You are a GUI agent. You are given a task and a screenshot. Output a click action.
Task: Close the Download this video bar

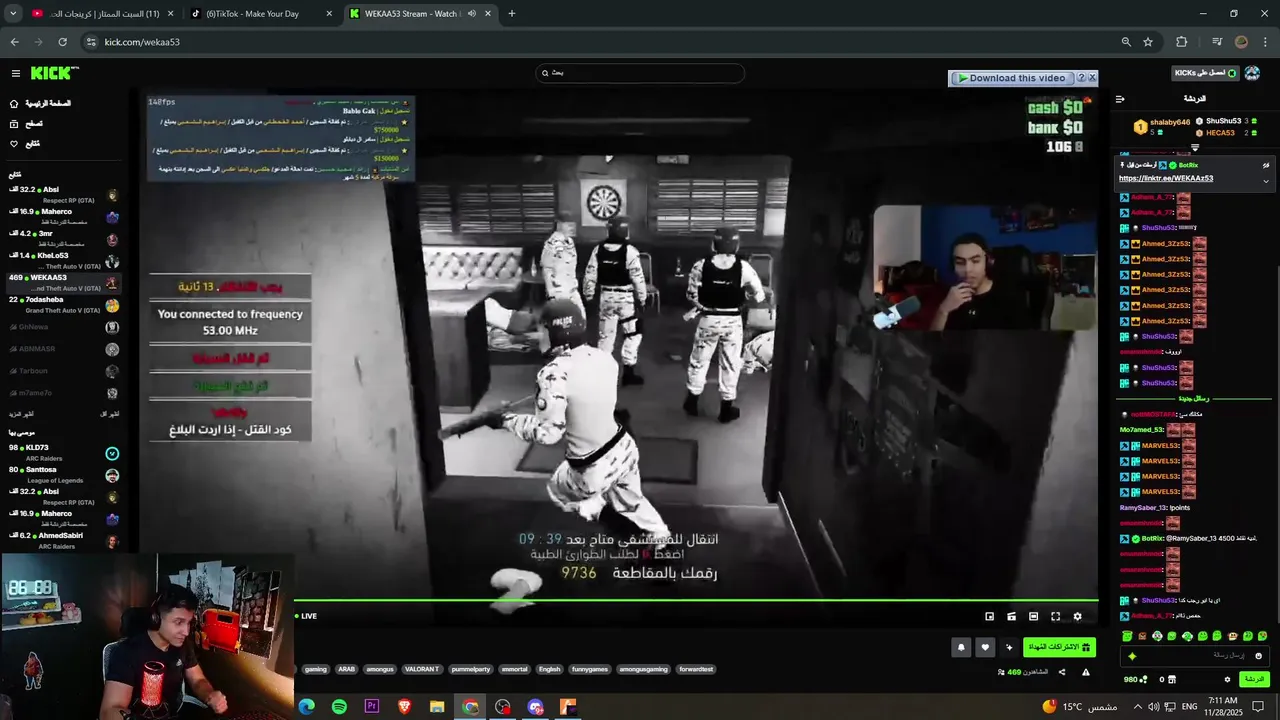pos(1092,78)
